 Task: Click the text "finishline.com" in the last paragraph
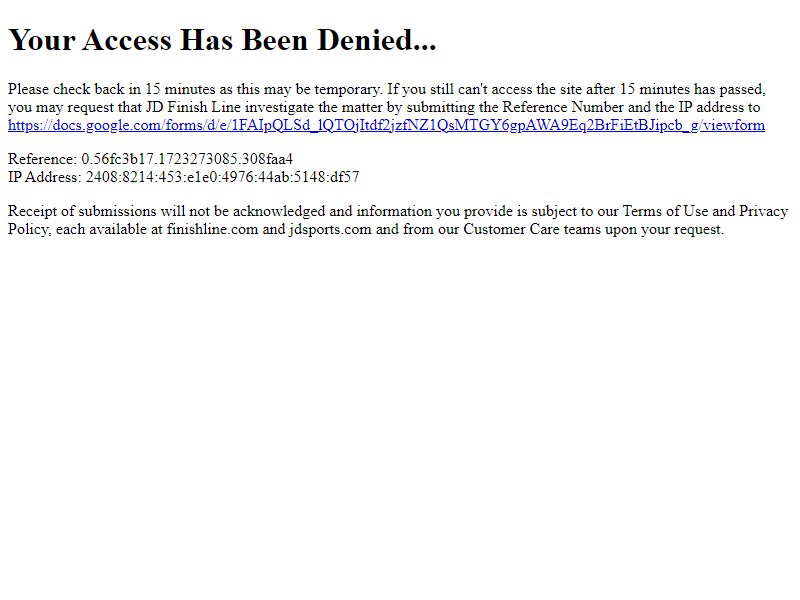tap(212, 229)
